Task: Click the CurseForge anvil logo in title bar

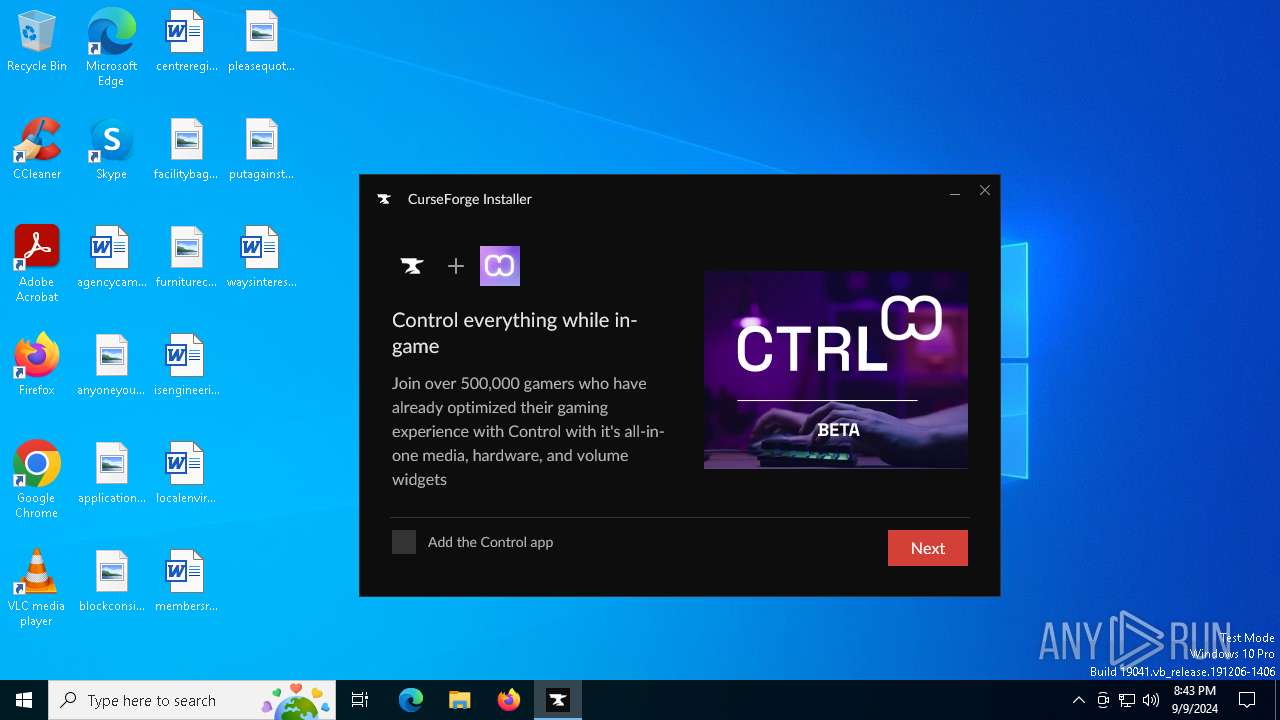Action: click(384, 199)
